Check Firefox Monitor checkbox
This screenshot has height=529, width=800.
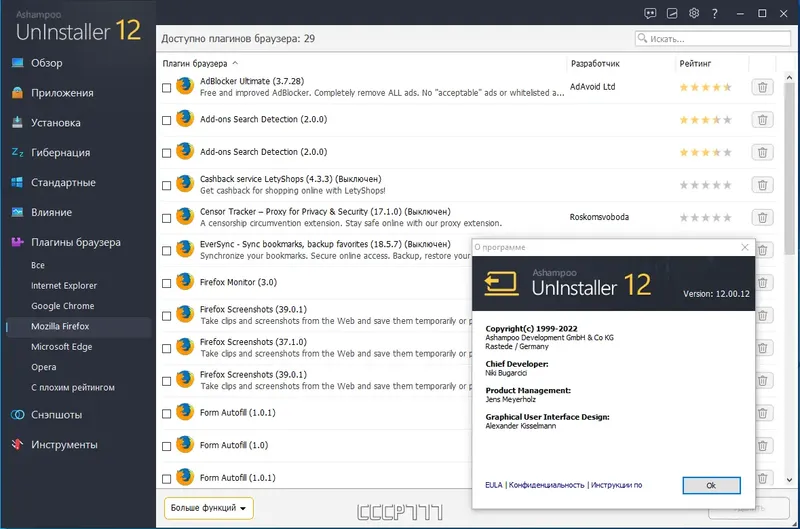coord(166,284)
